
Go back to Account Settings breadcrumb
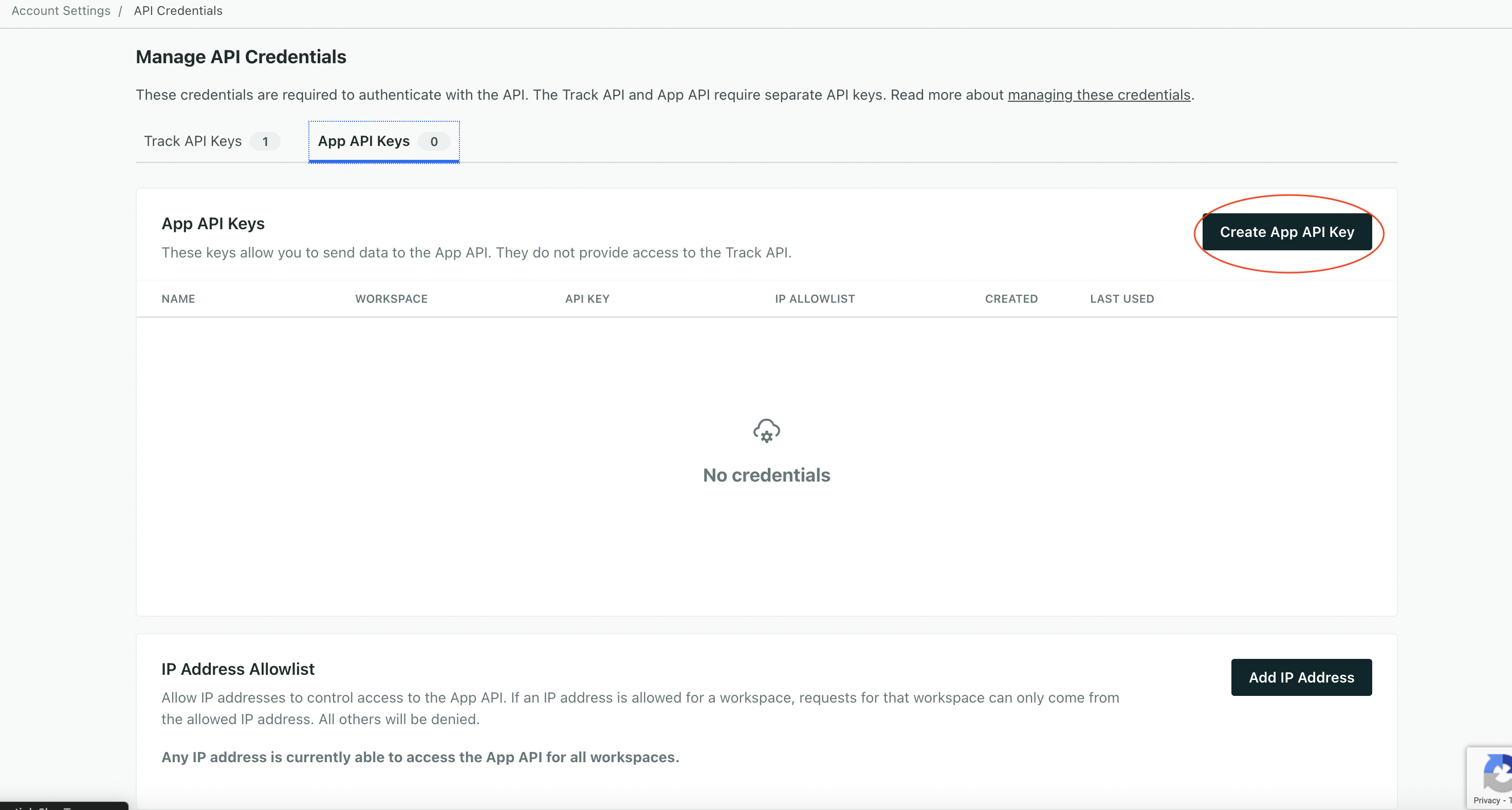pyautogui.click(x=61, y=11)
